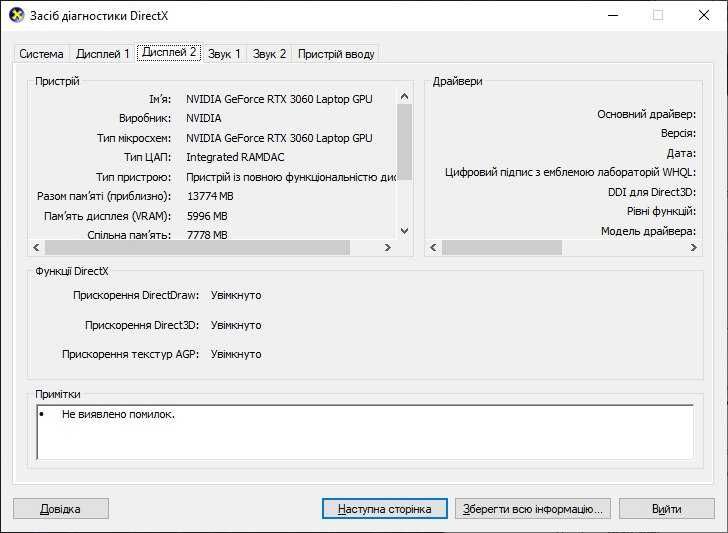Minimize the DirectX diagnostic window
The image size is (728, 533).
[x=613, y=15]
